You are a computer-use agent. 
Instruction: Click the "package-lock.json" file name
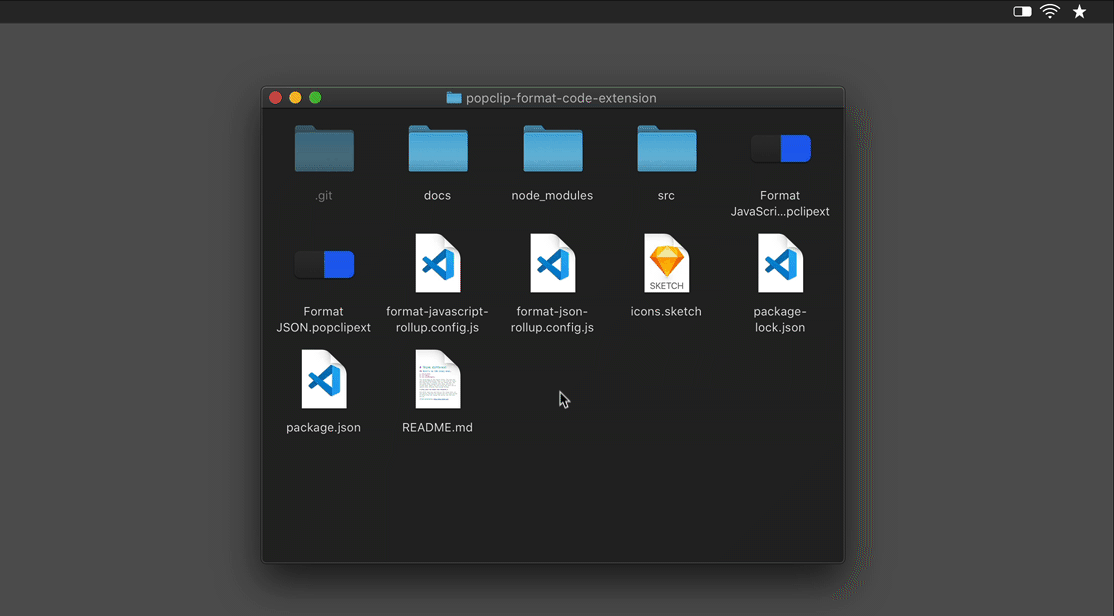pos(779,320)
